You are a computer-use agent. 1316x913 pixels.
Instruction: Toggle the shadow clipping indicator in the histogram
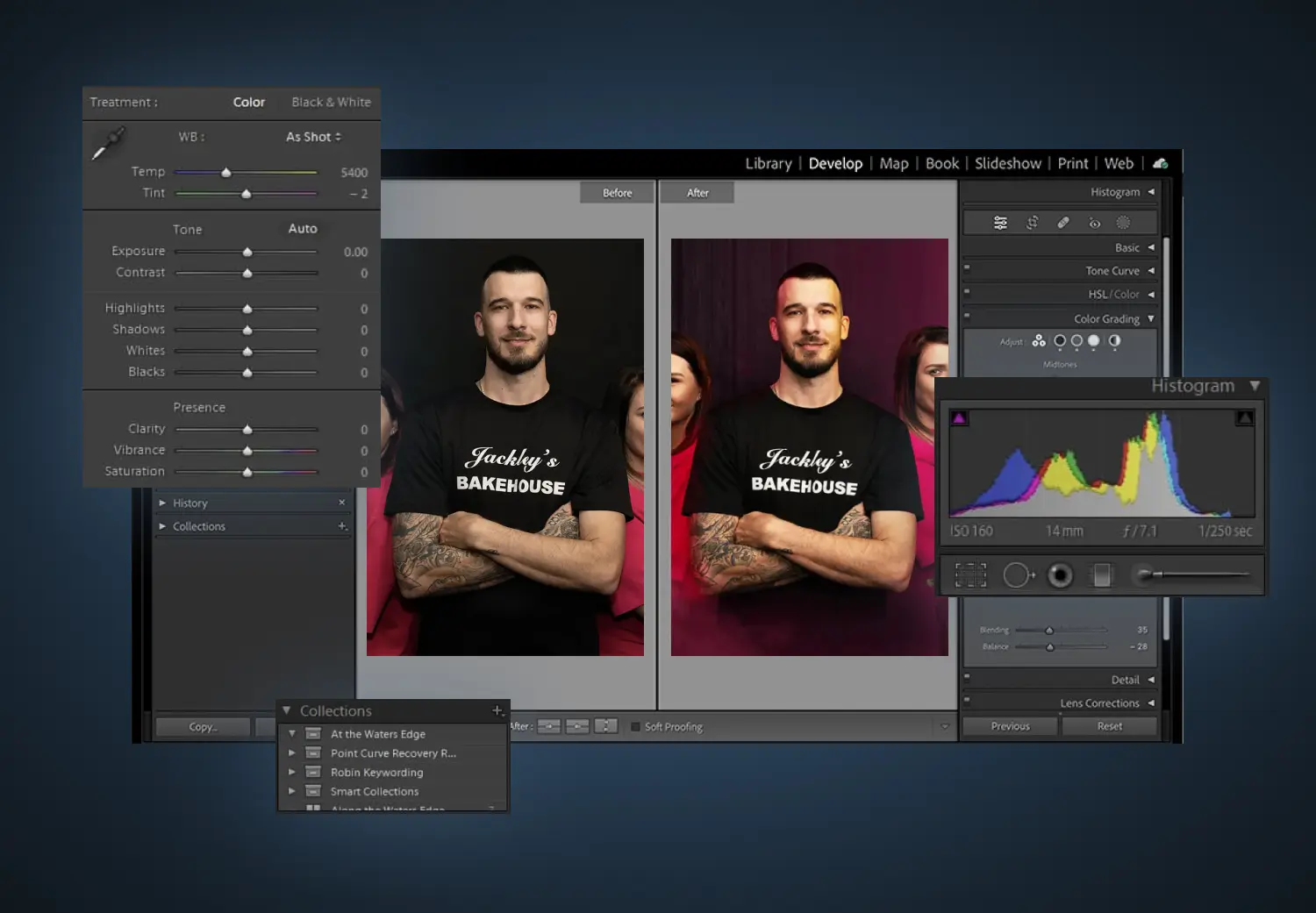[x=959, y=418]
